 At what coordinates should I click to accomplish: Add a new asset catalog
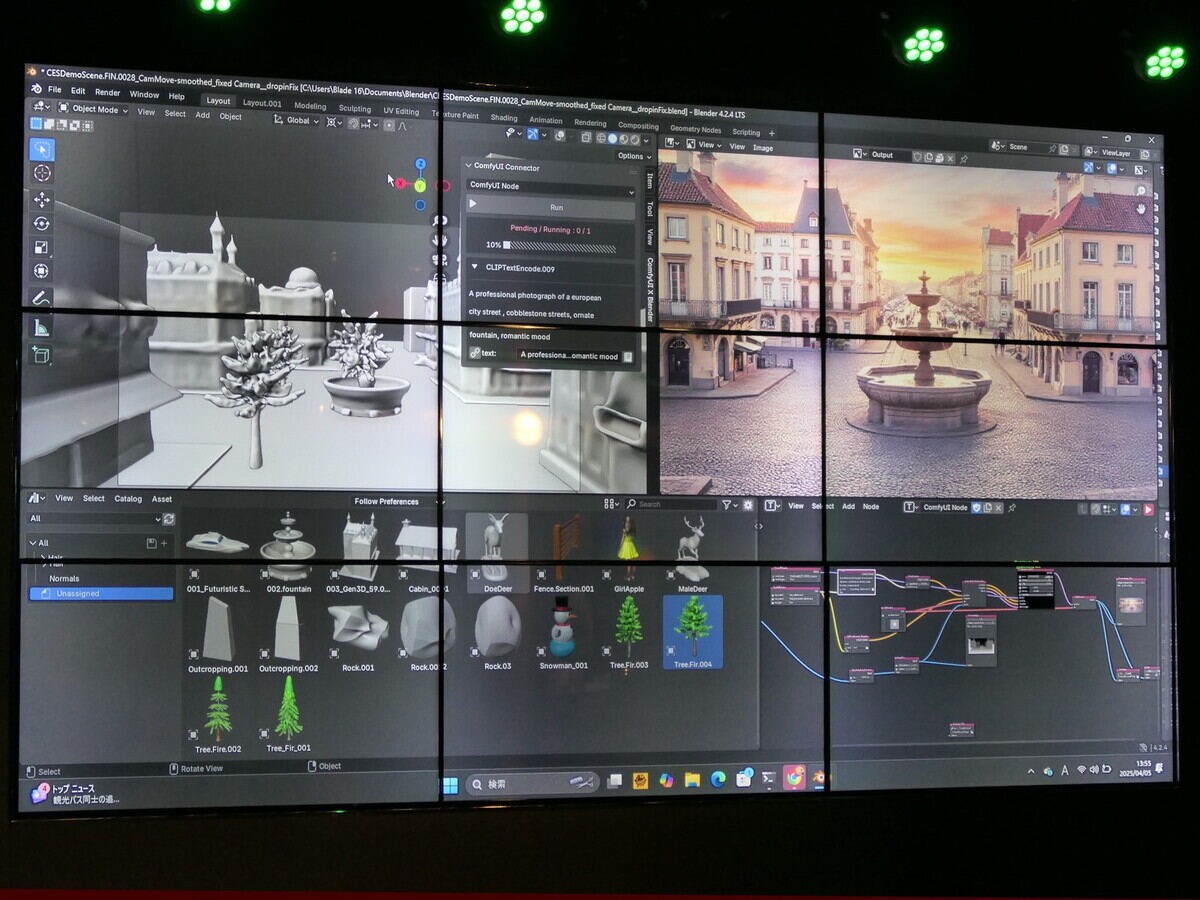click(x=164, y=543)
